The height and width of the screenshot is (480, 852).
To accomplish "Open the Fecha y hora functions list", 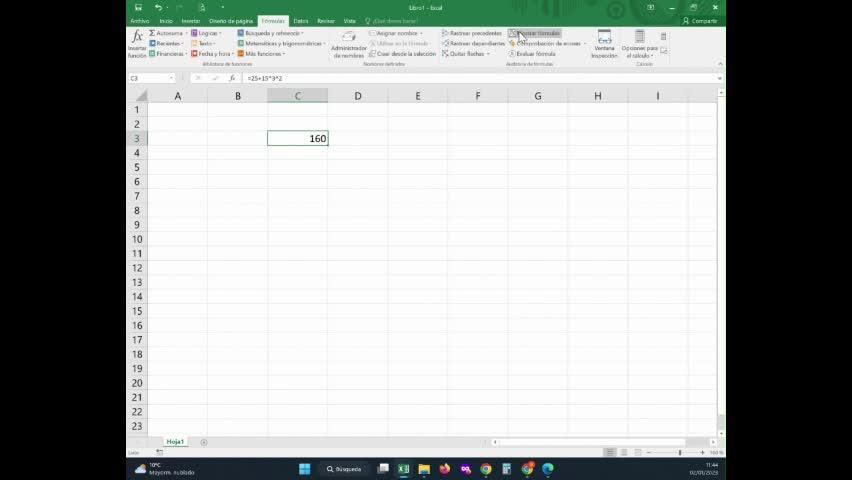I will point(212,54).
